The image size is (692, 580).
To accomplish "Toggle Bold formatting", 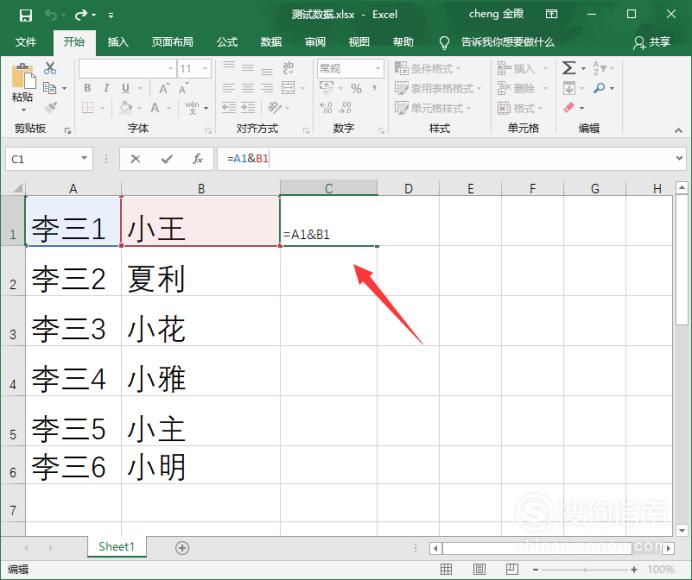I will [87, 88].
